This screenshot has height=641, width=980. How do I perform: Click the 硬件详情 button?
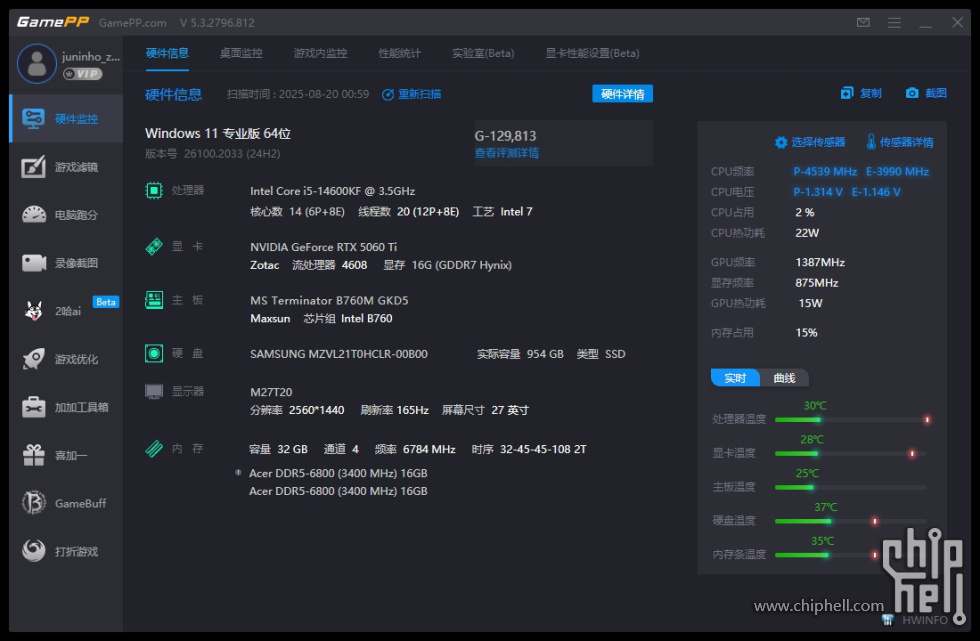tap(622, 94)
